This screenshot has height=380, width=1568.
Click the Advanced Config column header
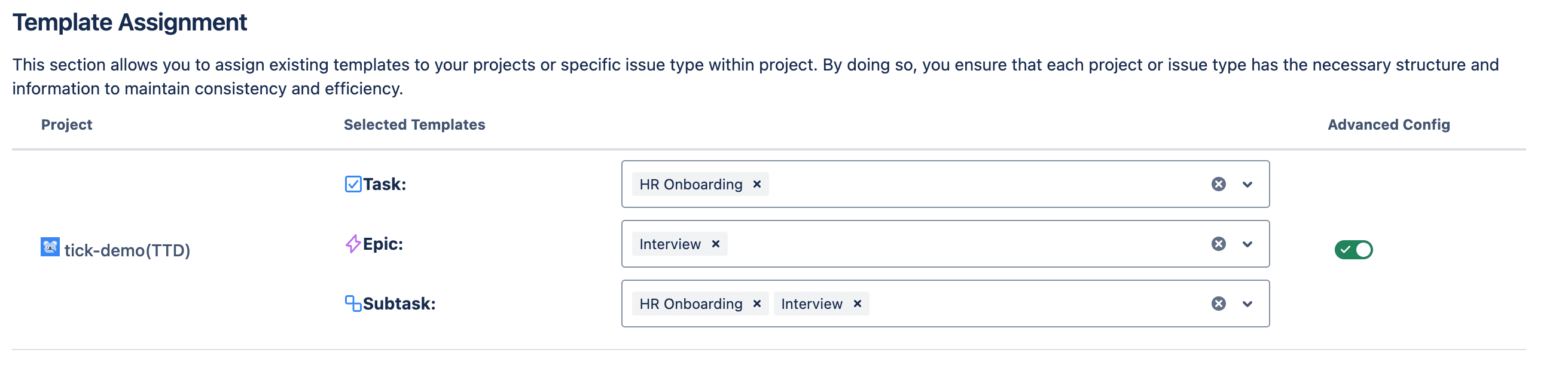coord(1389,125)
